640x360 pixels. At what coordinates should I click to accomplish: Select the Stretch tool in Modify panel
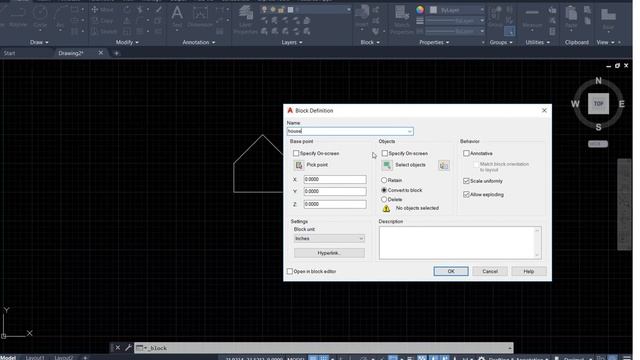(104, 31)
